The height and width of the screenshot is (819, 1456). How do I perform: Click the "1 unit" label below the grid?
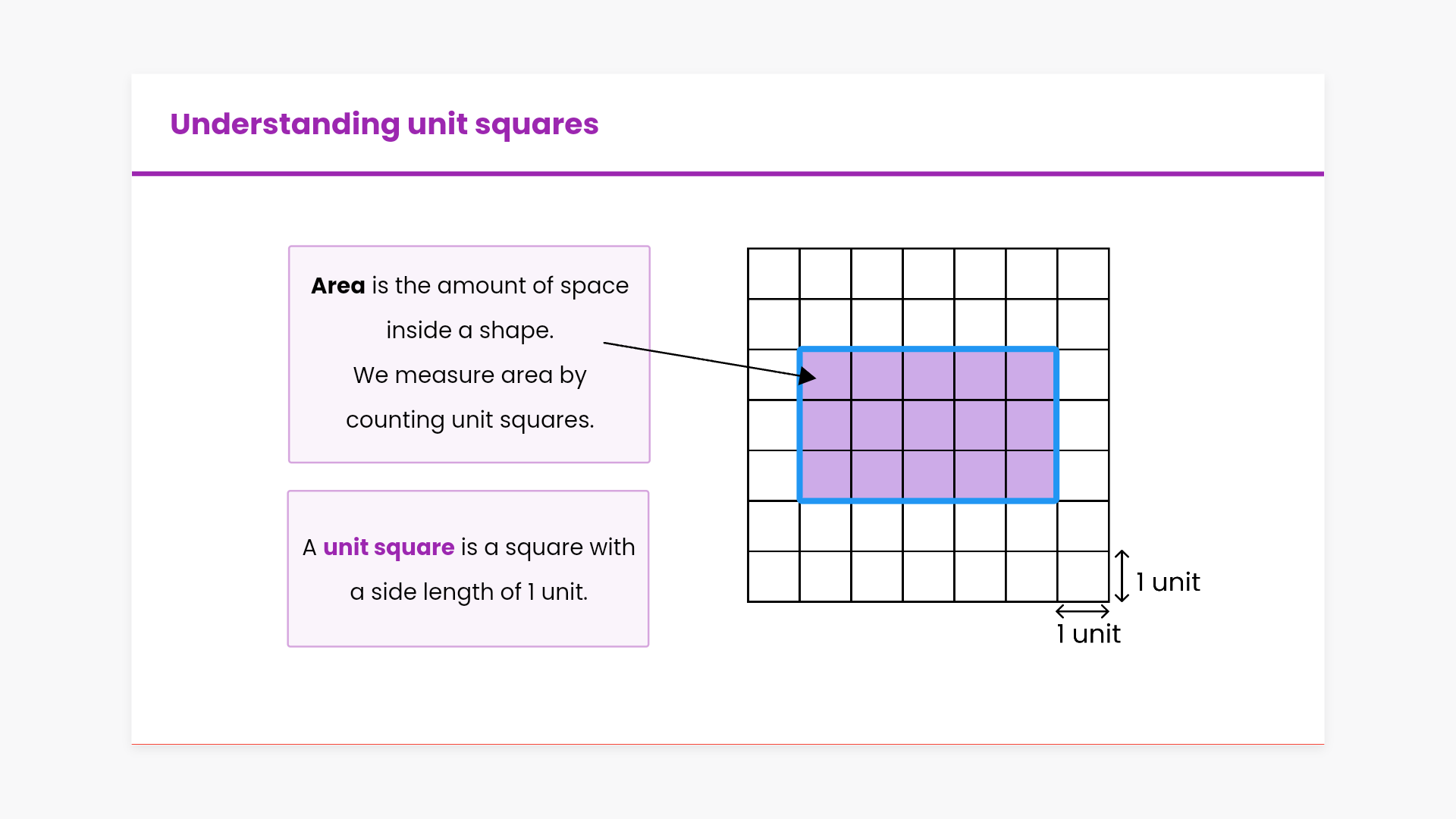coord(1088,634)
